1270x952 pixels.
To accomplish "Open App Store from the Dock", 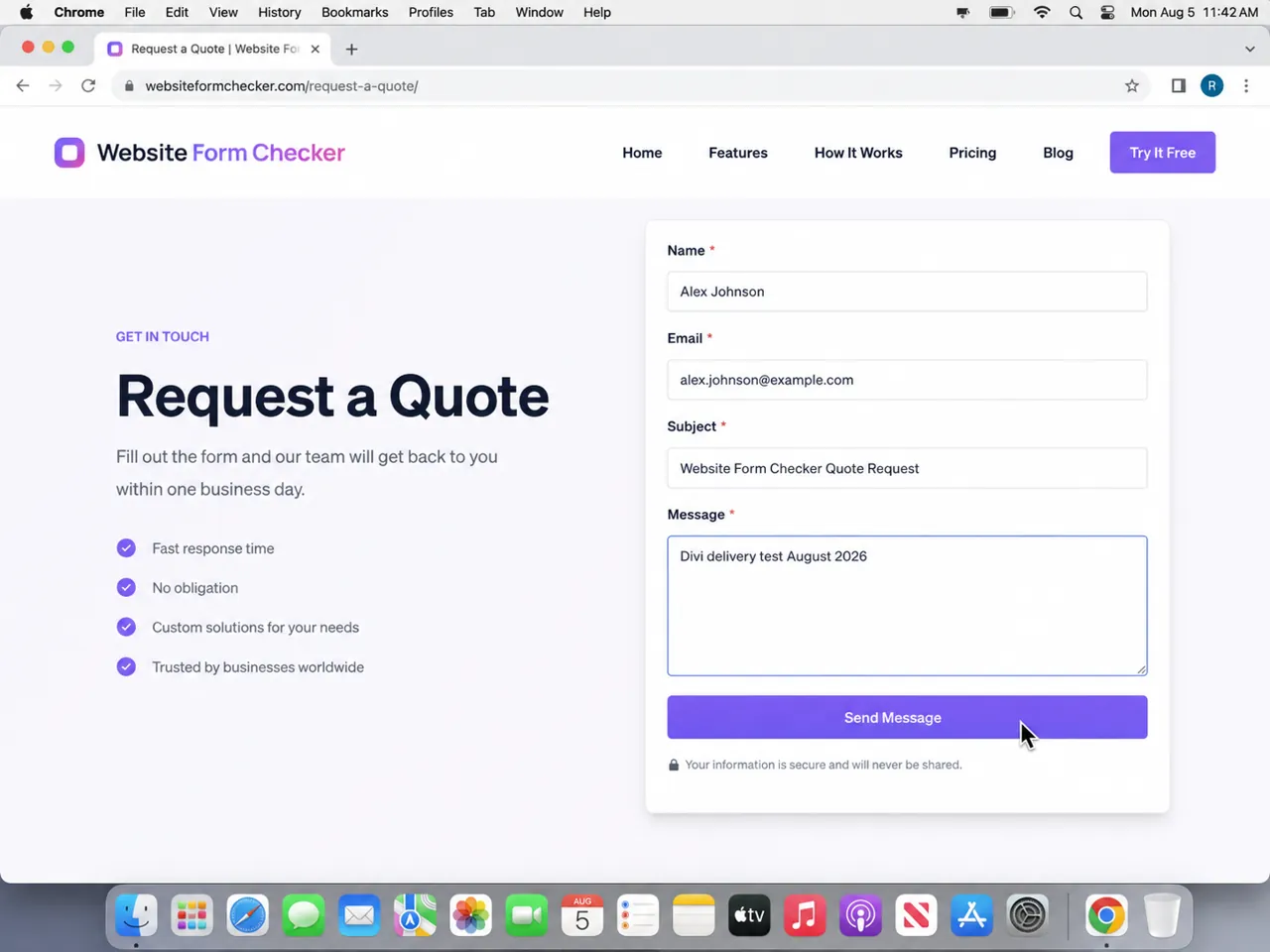I will point(971,915).
